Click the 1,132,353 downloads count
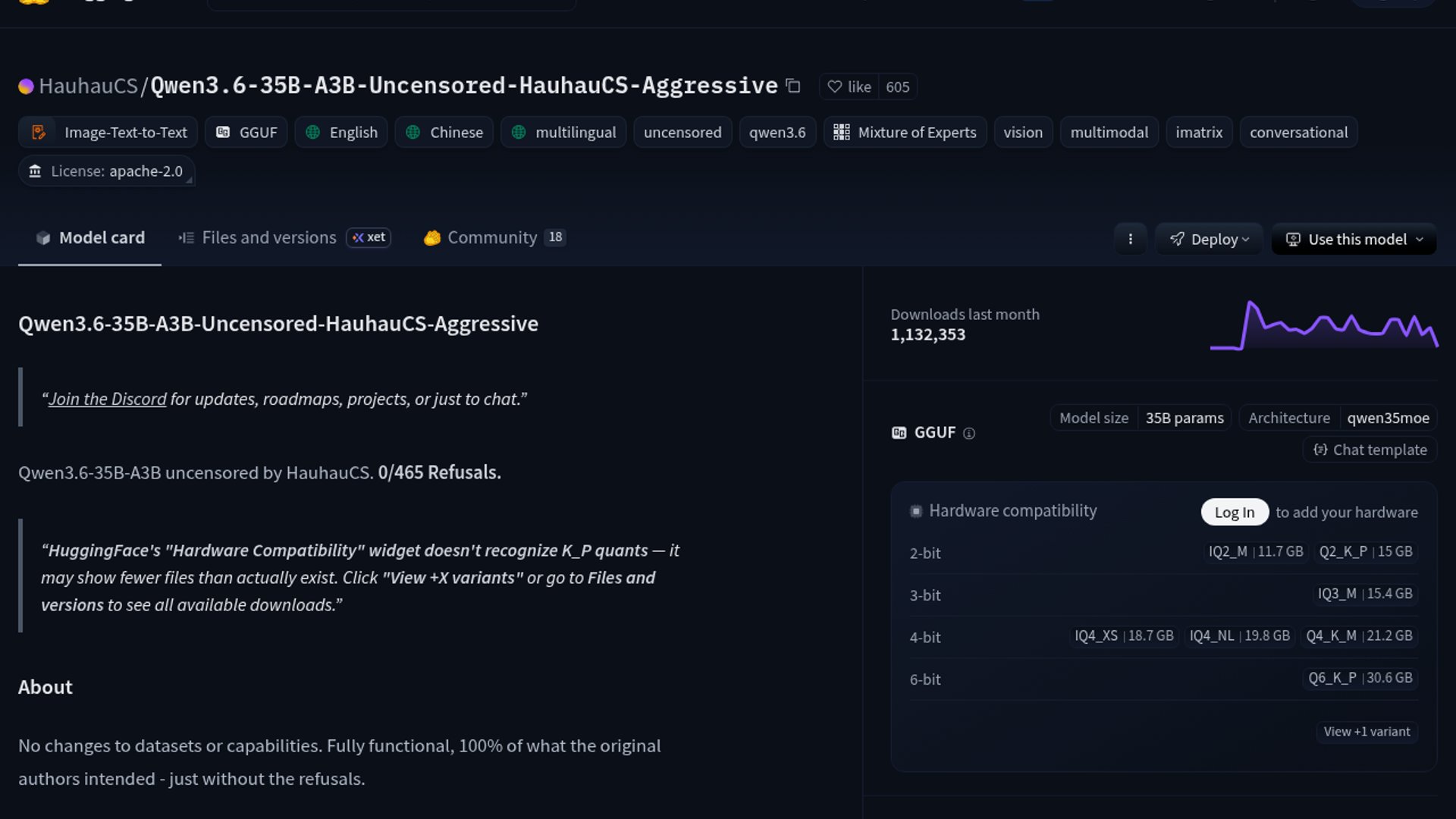This screenshot has height=819, width=1456. 928,334
